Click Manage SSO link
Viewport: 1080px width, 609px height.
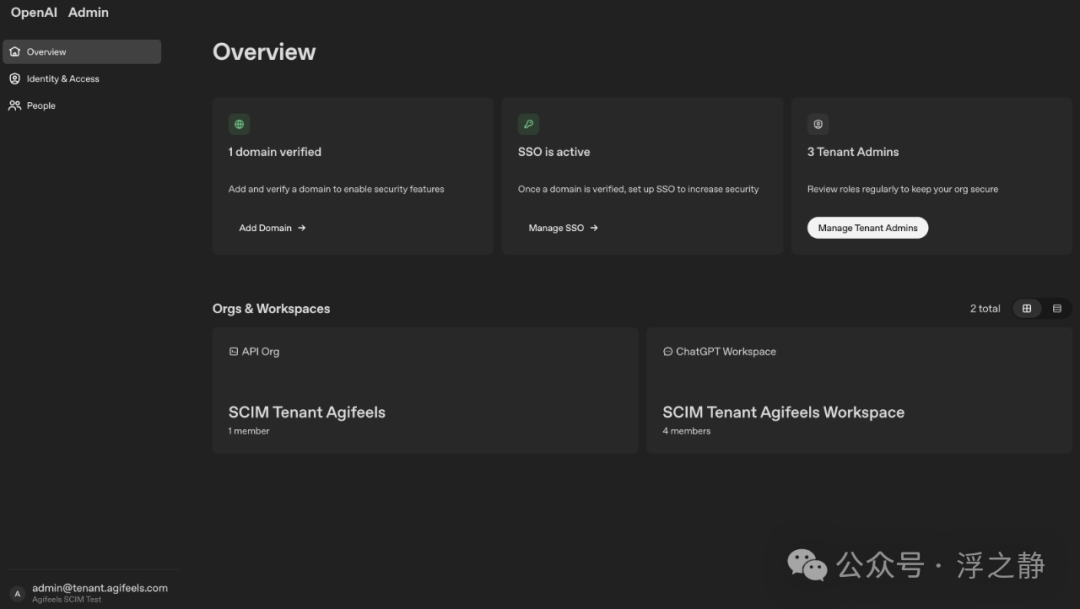coord(563,228)
